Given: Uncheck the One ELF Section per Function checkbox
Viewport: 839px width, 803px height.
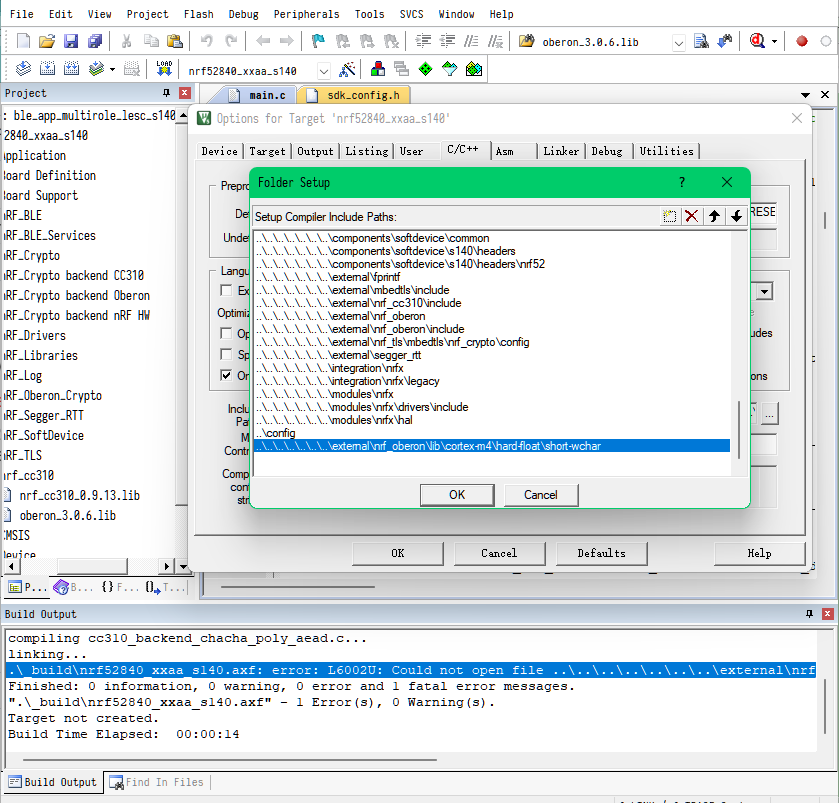Looking at the screenshot, I should click(225, 374).
